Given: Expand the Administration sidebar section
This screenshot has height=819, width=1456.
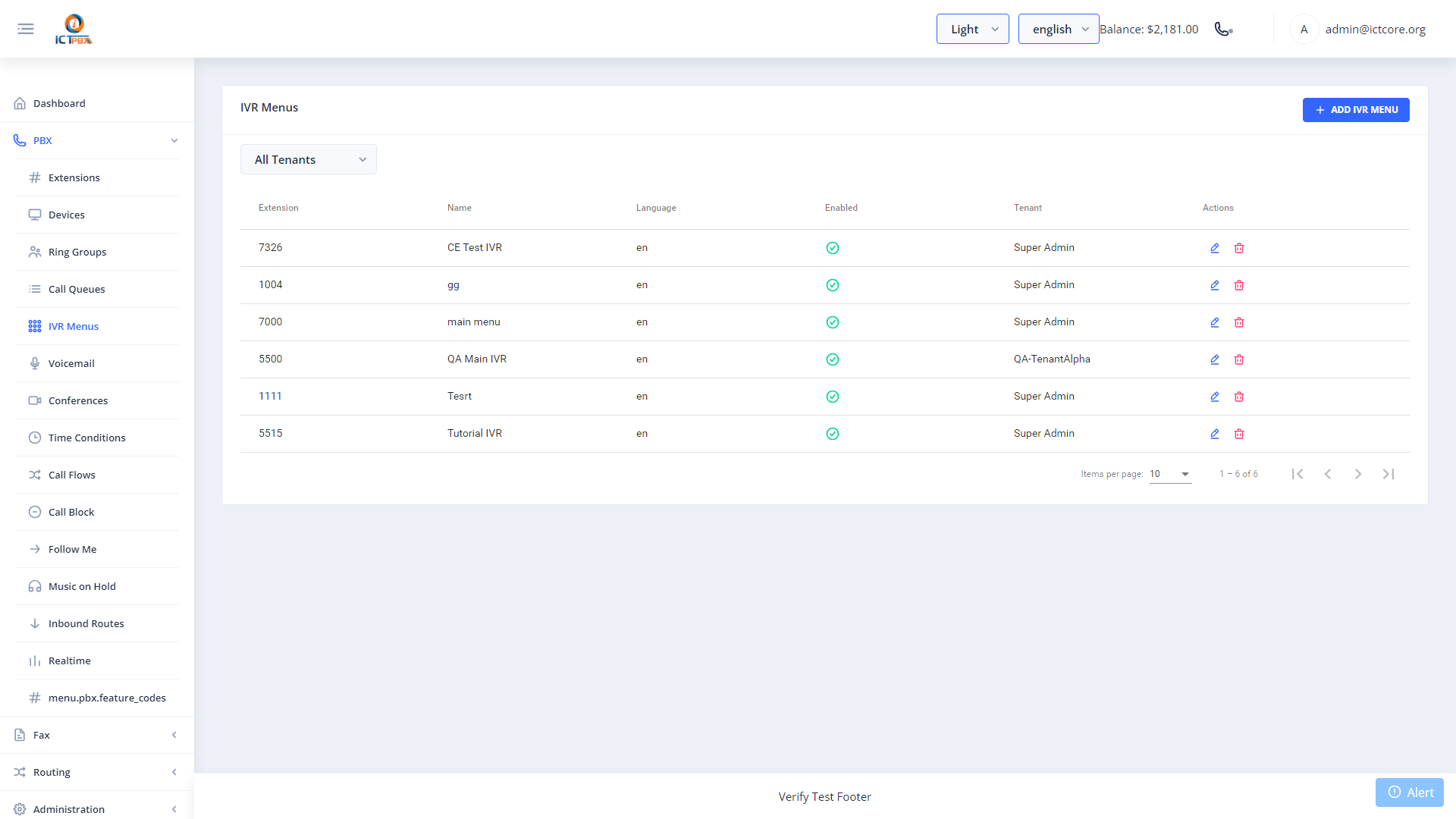Looking at the screenshot, I should coord(97,808).
